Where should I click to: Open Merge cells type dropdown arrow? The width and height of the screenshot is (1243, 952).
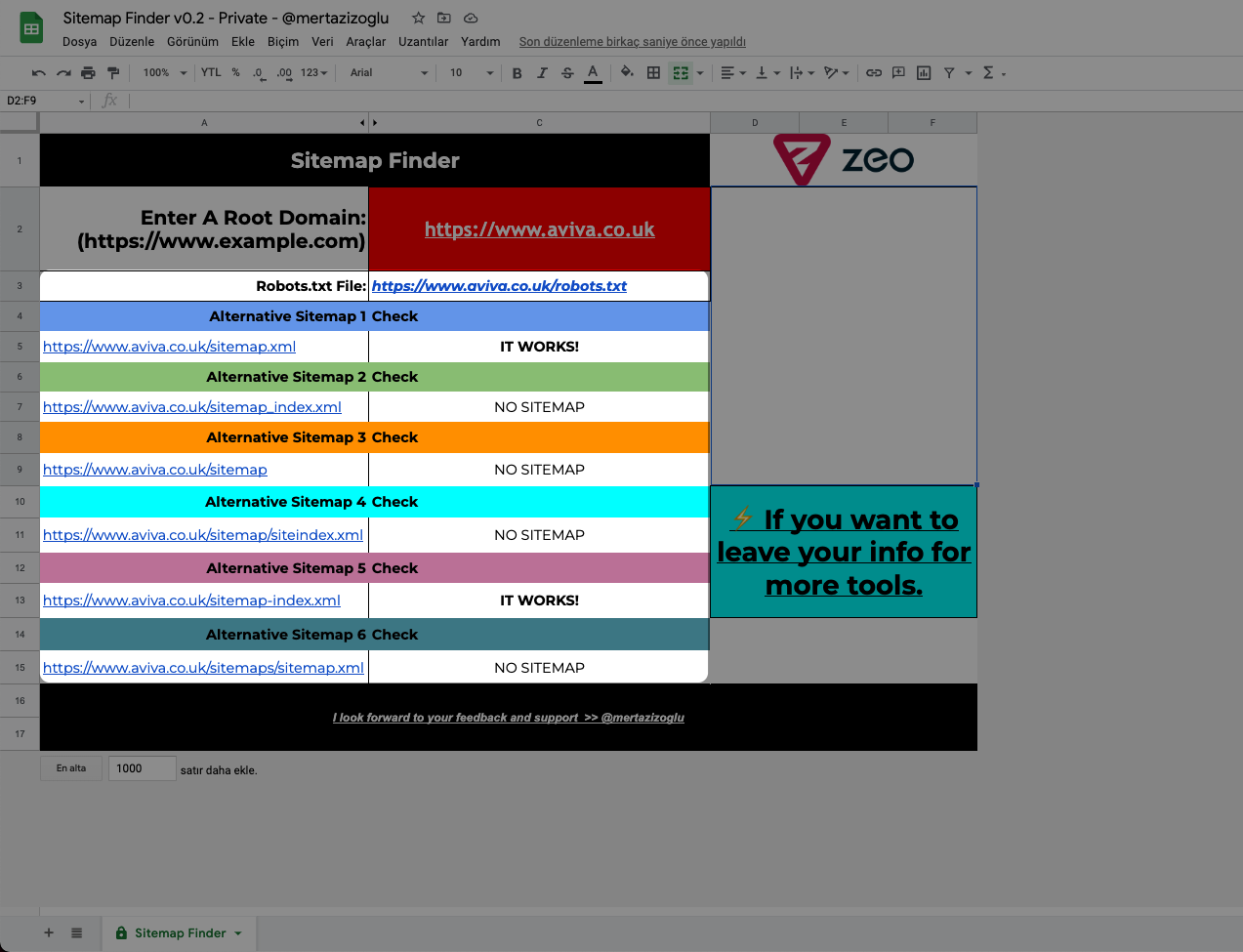pyautogui.click(x=700, y=73)
